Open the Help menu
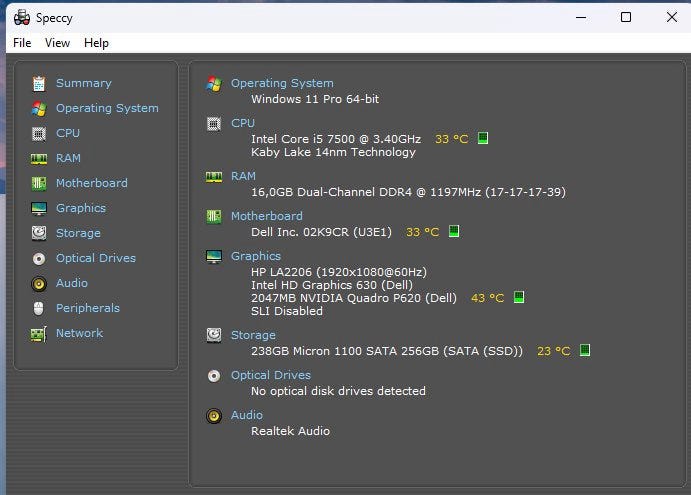This screenshot has height=495, width=691. (96, 43)
